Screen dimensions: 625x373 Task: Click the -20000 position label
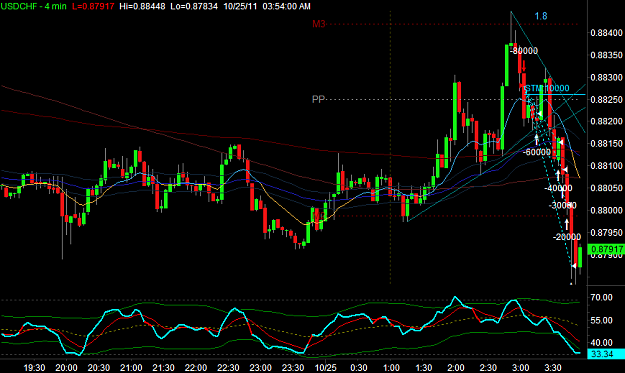pos(567,237)
